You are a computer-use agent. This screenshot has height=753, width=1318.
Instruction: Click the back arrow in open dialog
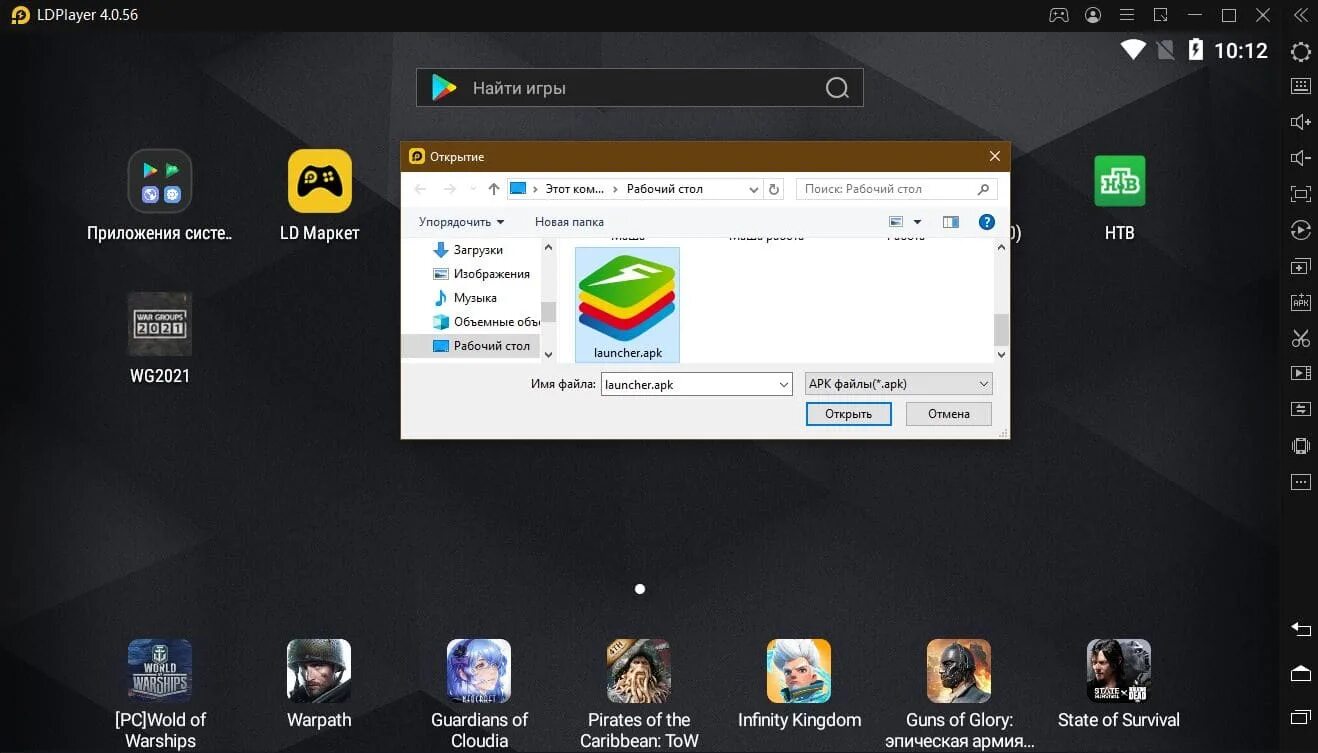coord(421,189)
